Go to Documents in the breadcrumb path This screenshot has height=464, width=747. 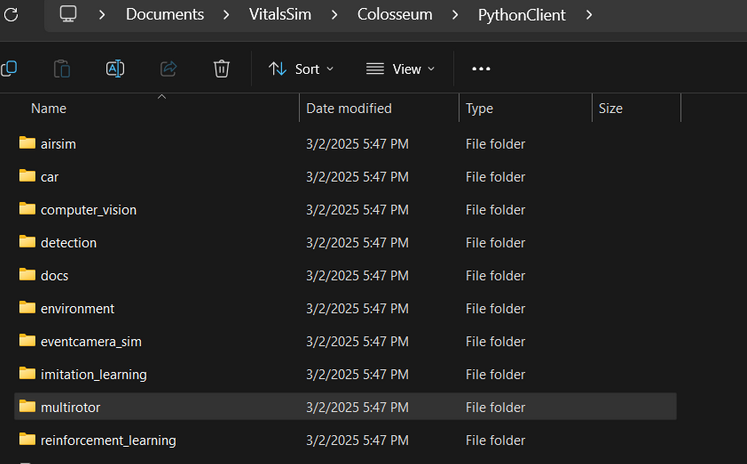point(165,14)
